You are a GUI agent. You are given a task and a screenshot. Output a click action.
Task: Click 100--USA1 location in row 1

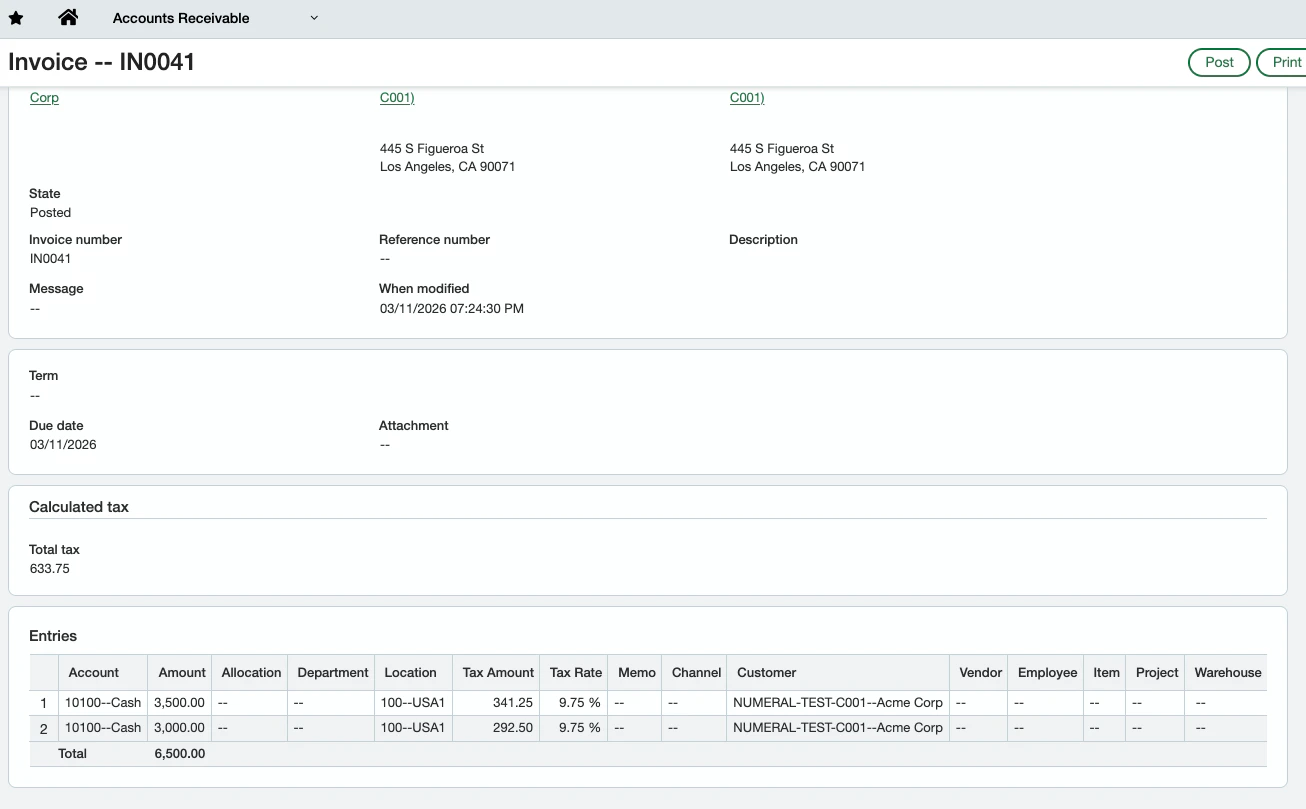point(413,703)
